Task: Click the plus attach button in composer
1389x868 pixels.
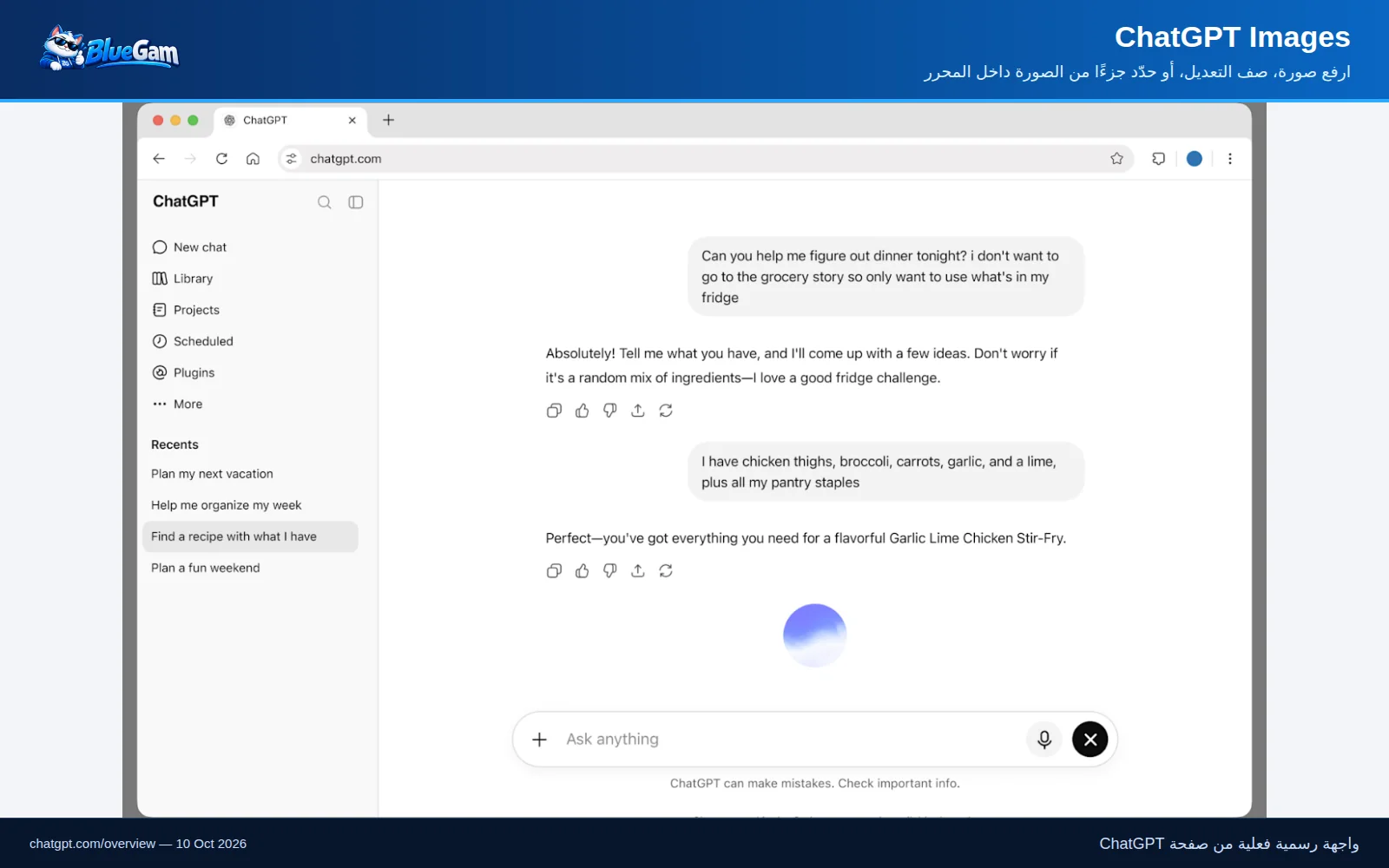Action: [x=539, y=740]
